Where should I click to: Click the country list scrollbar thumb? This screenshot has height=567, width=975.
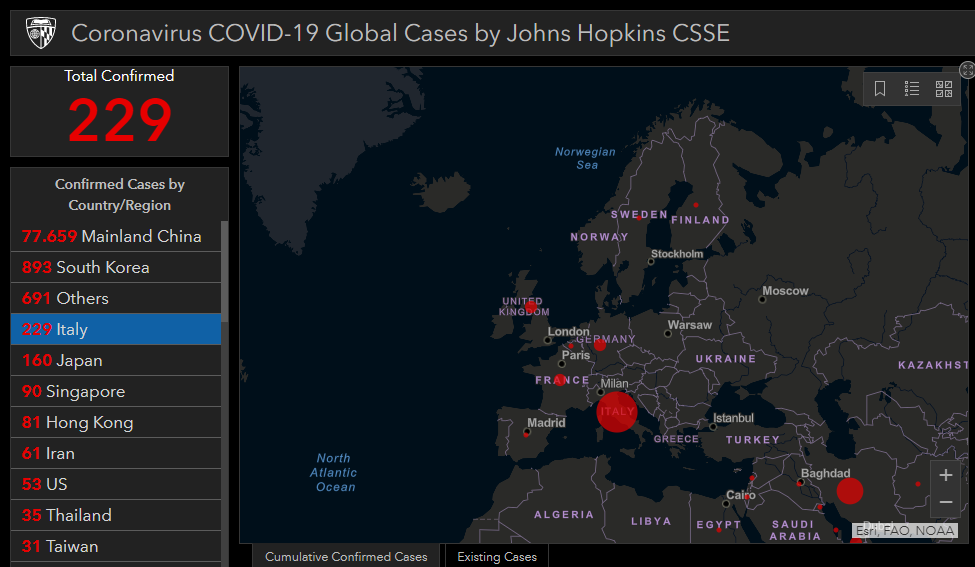pyautogui.click(x=224, y=271)
